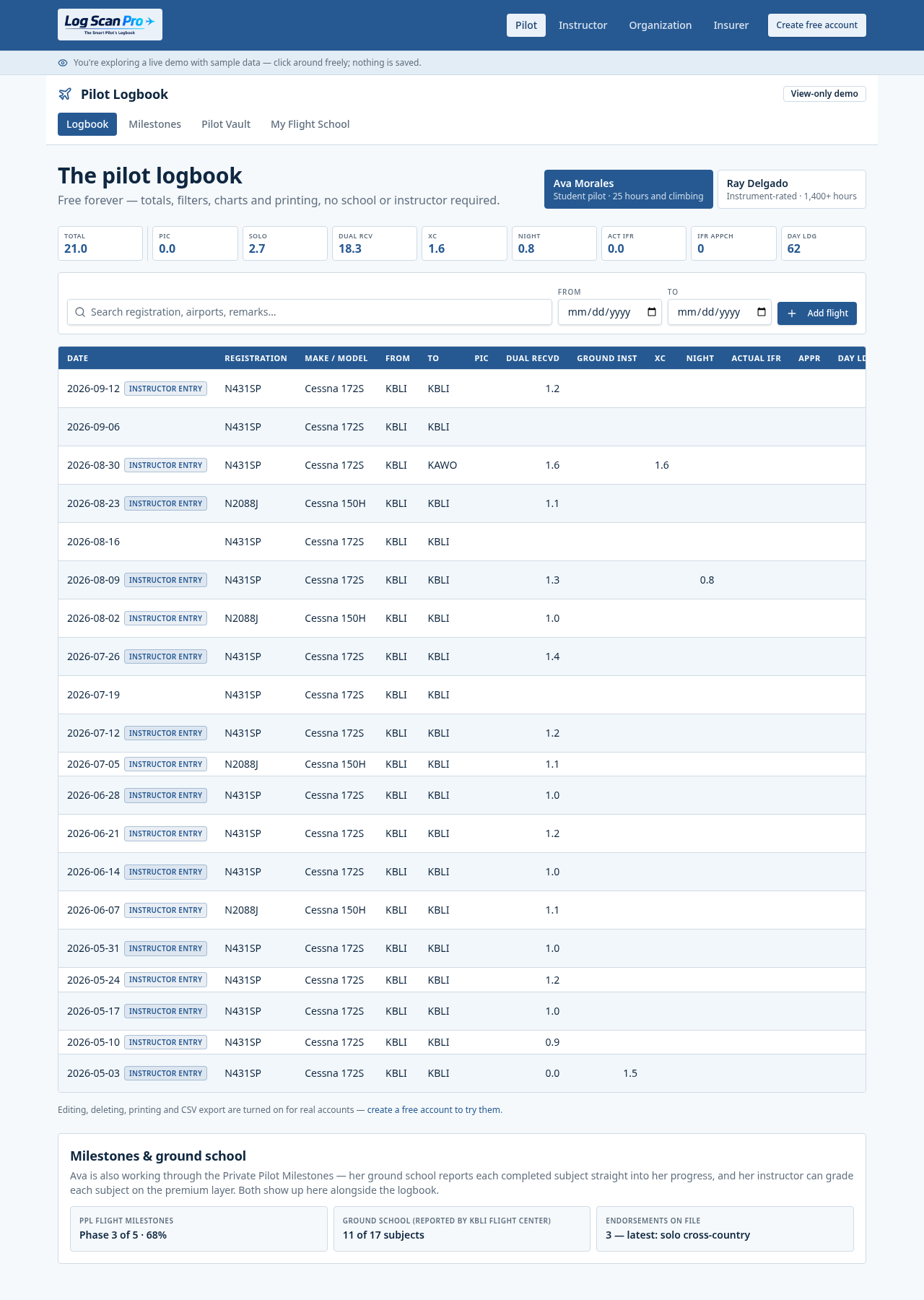Click the Add flight button

click(x=817, y=313)
